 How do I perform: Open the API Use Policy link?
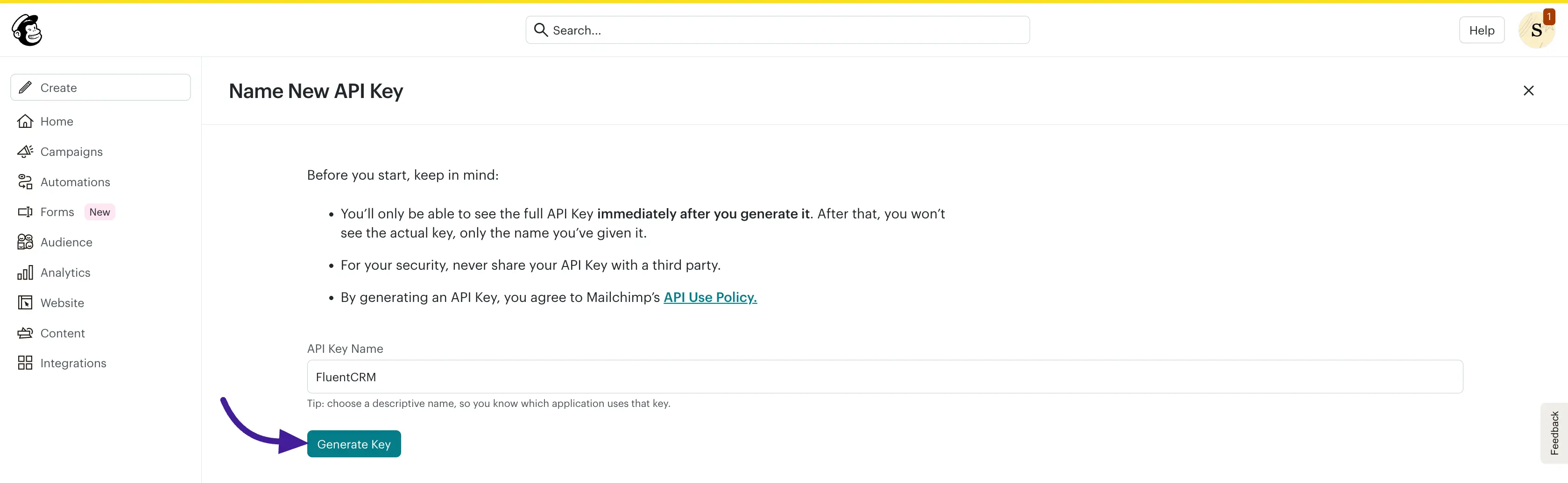[x=710, y=297]
